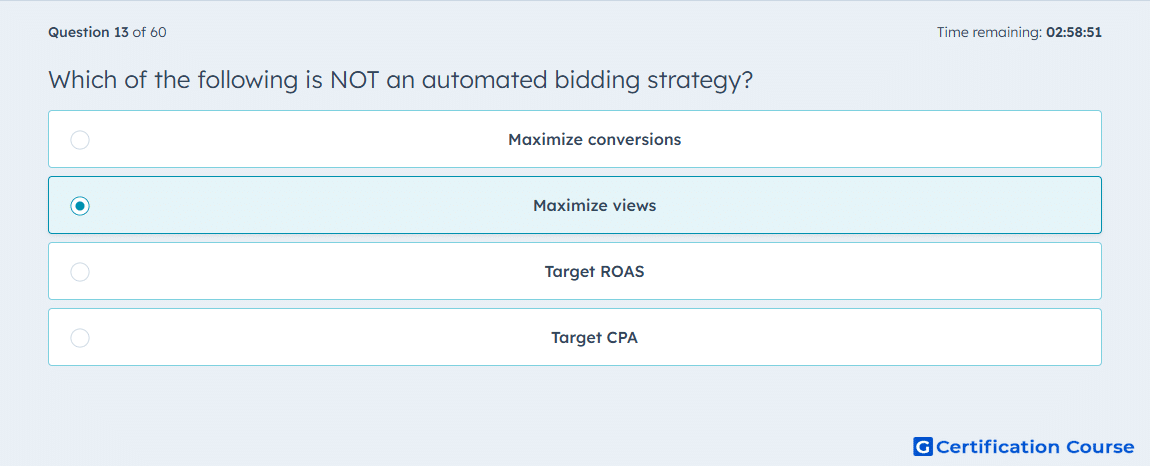Click the blue G logo icon
The height and width of the screenshot is (466, 1150).
click(923, 446)
